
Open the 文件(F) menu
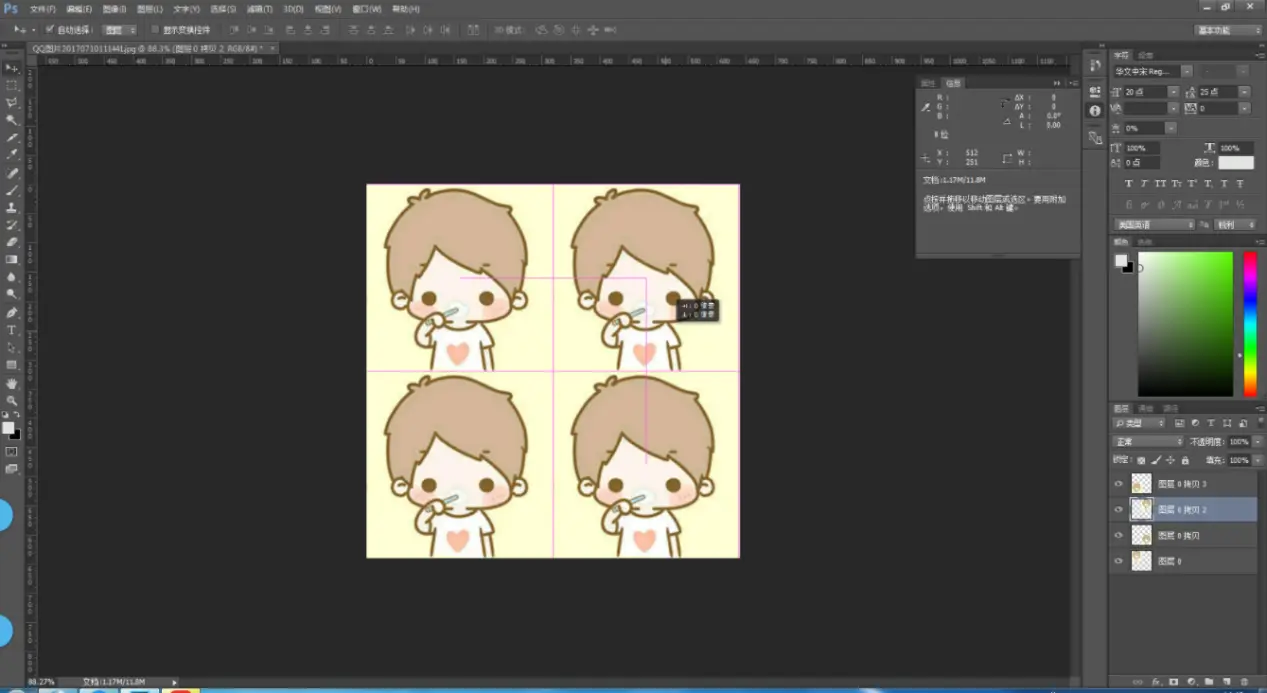click(x=42, y=9)
